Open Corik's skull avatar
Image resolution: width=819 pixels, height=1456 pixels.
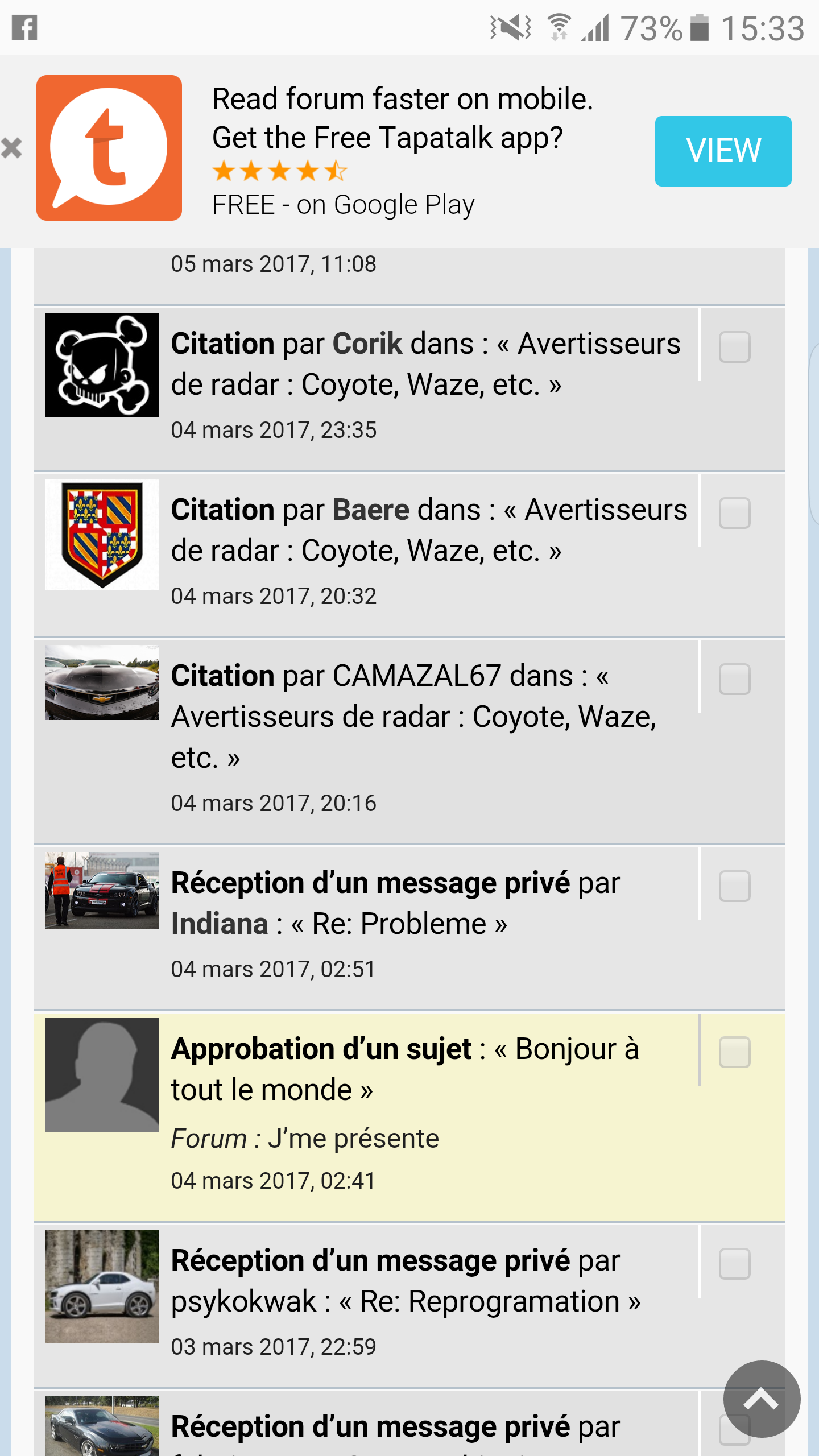[x=102, y=365]
